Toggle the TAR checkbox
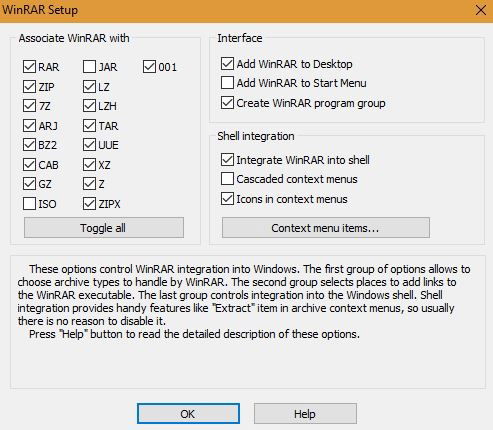 pos(89,126)
